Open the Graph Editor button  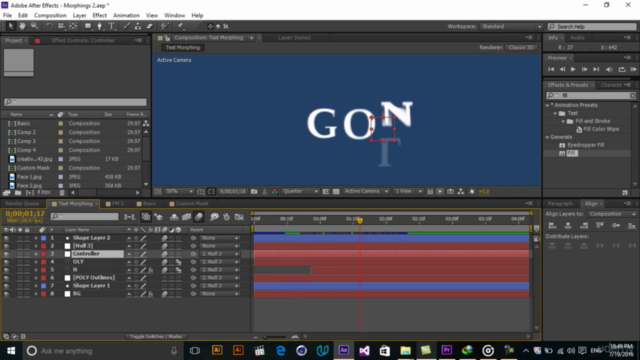click(x=239, y=217)
